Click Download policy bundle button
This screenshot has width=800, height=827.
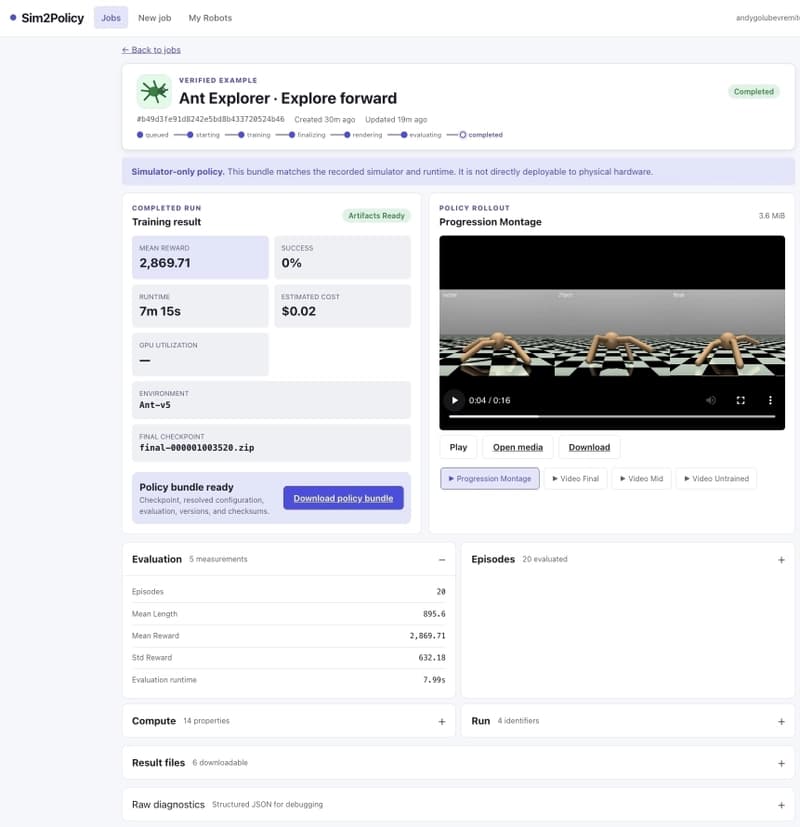343,498
